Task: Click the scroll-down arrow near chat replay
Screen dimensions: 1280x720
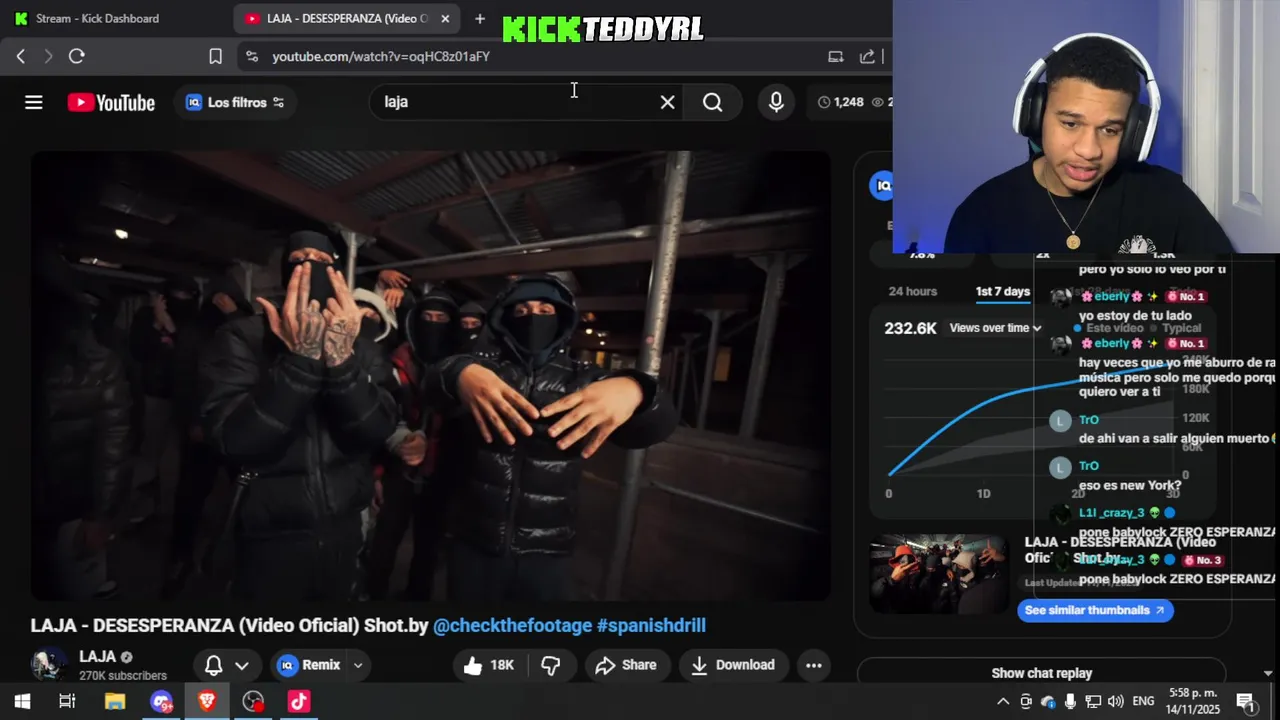Action: click(x=1268, y=673)
